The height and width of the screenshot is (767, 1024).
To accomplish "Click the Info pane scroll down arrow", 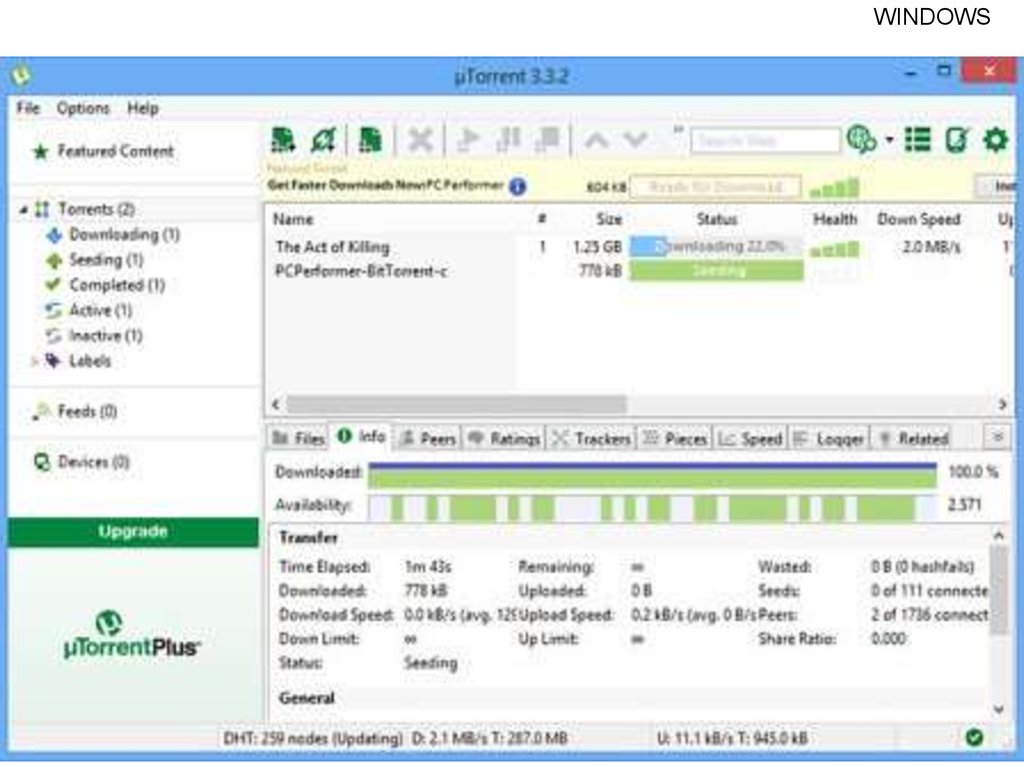I will [998, 710].
